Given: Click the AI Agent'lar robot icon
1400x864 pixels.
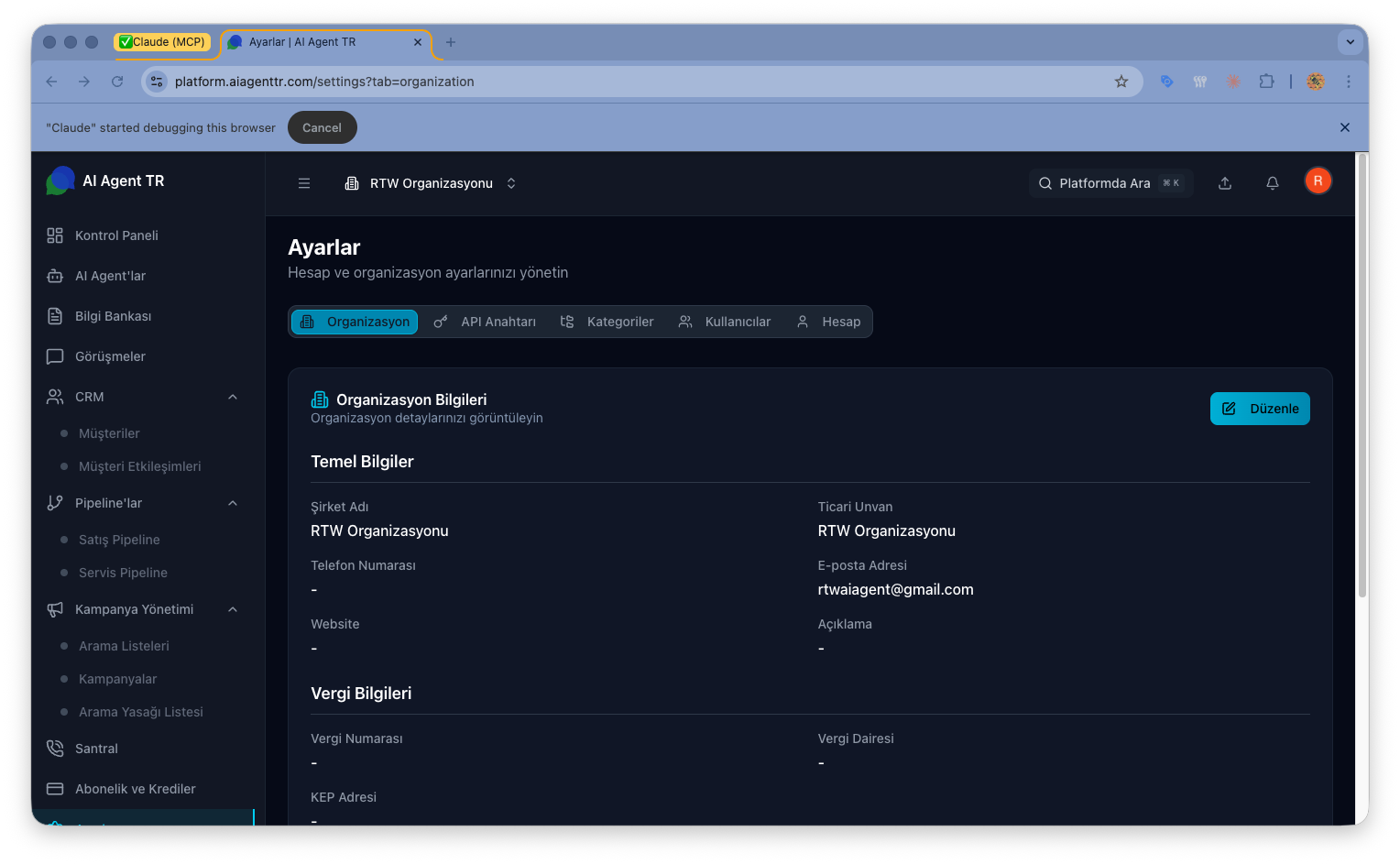Looking at the screenshot, I should pos(55,276).
